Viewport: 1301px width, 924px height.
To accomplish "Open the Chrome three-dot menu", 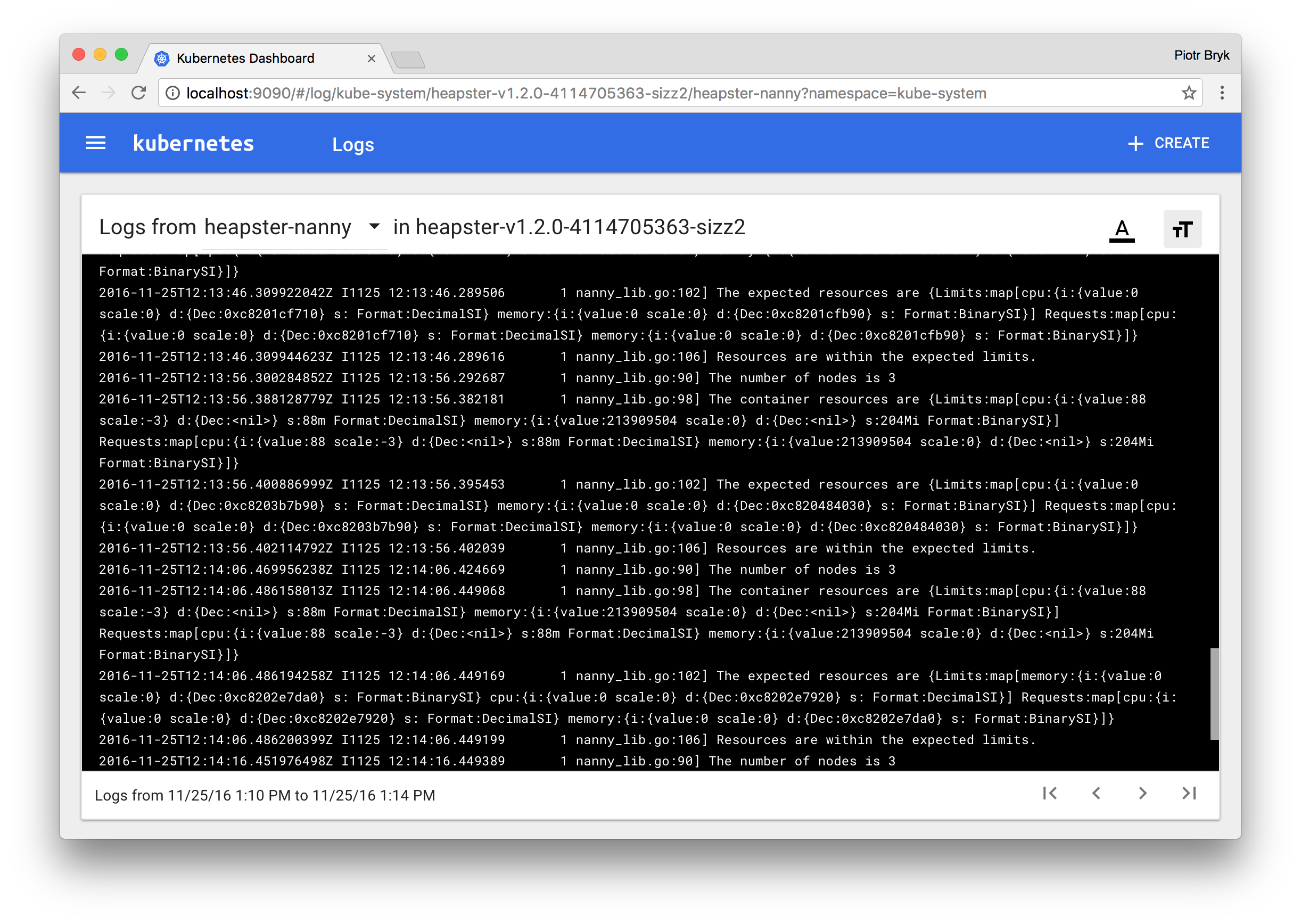I will [x=1222, y=93].
